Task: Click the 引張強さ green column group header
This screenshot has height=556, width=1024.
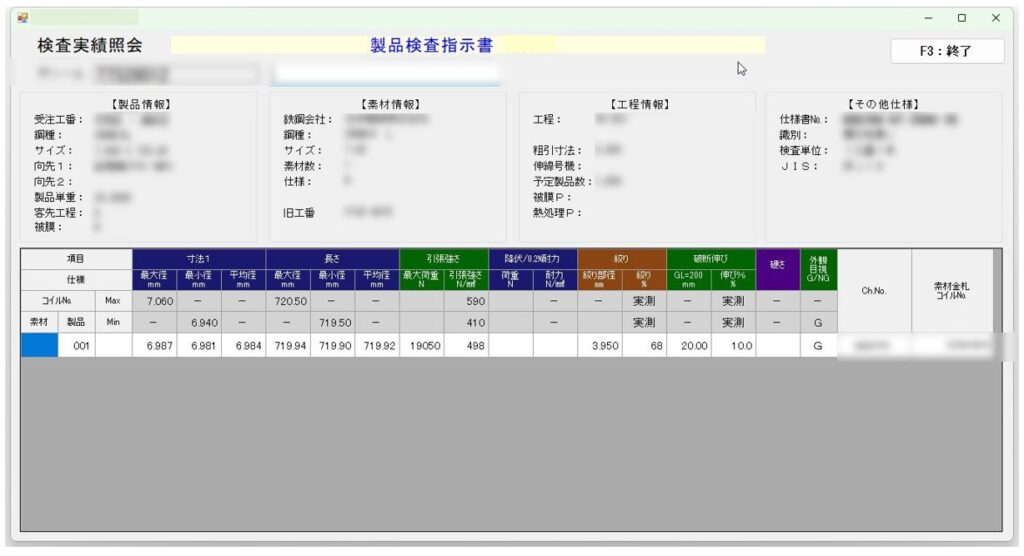Action: [x=444, y=258]
